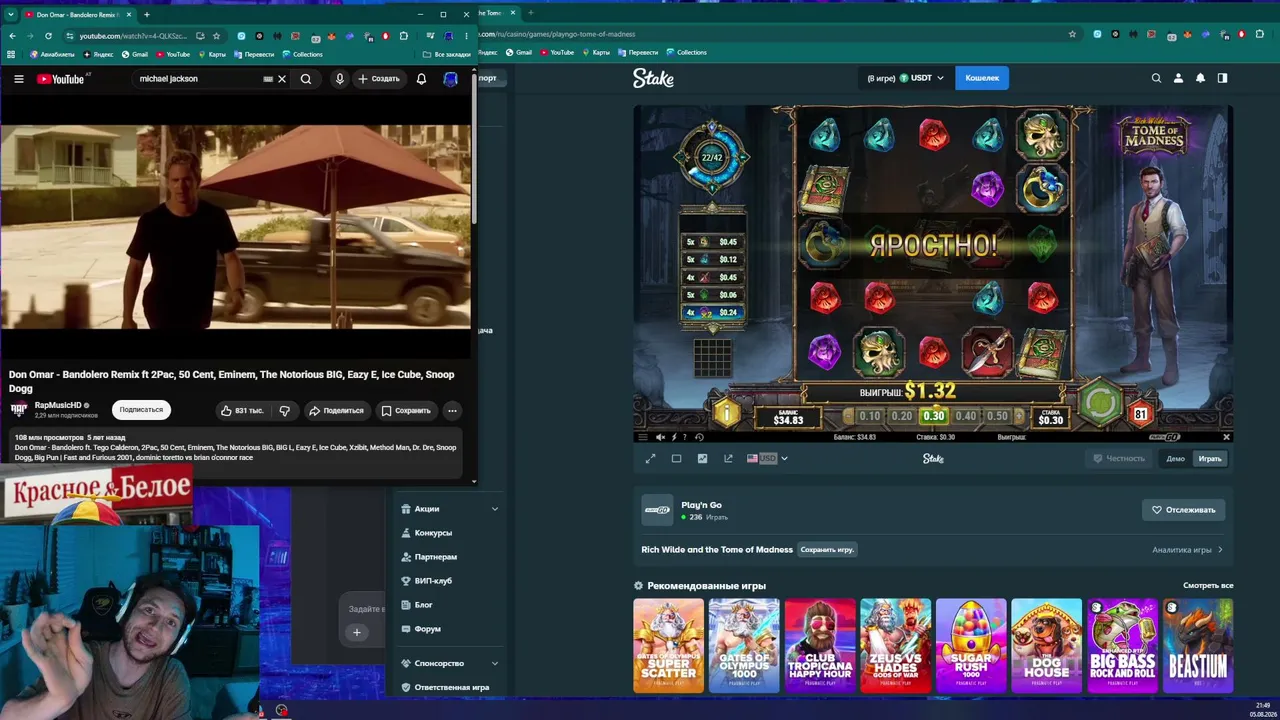The image size is (1280, 720).
Task: Subscribe to RapMusicHD with Подписаться
Action: [x=141, y=410]
